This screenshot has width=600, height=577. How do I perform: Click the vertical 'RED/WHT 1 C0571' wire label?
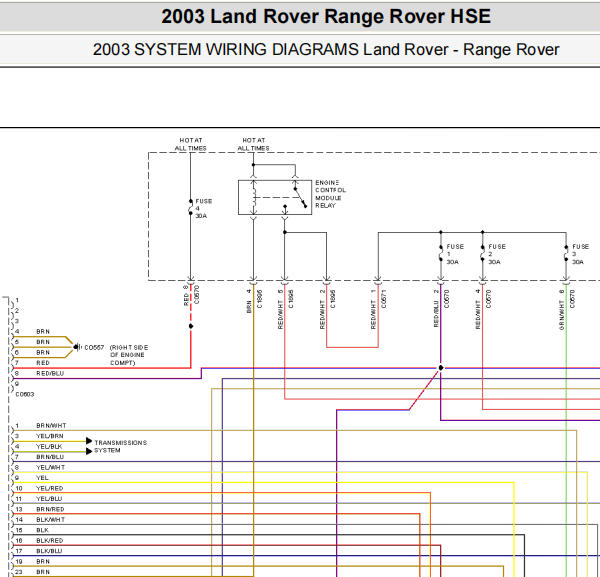(378, 309)
